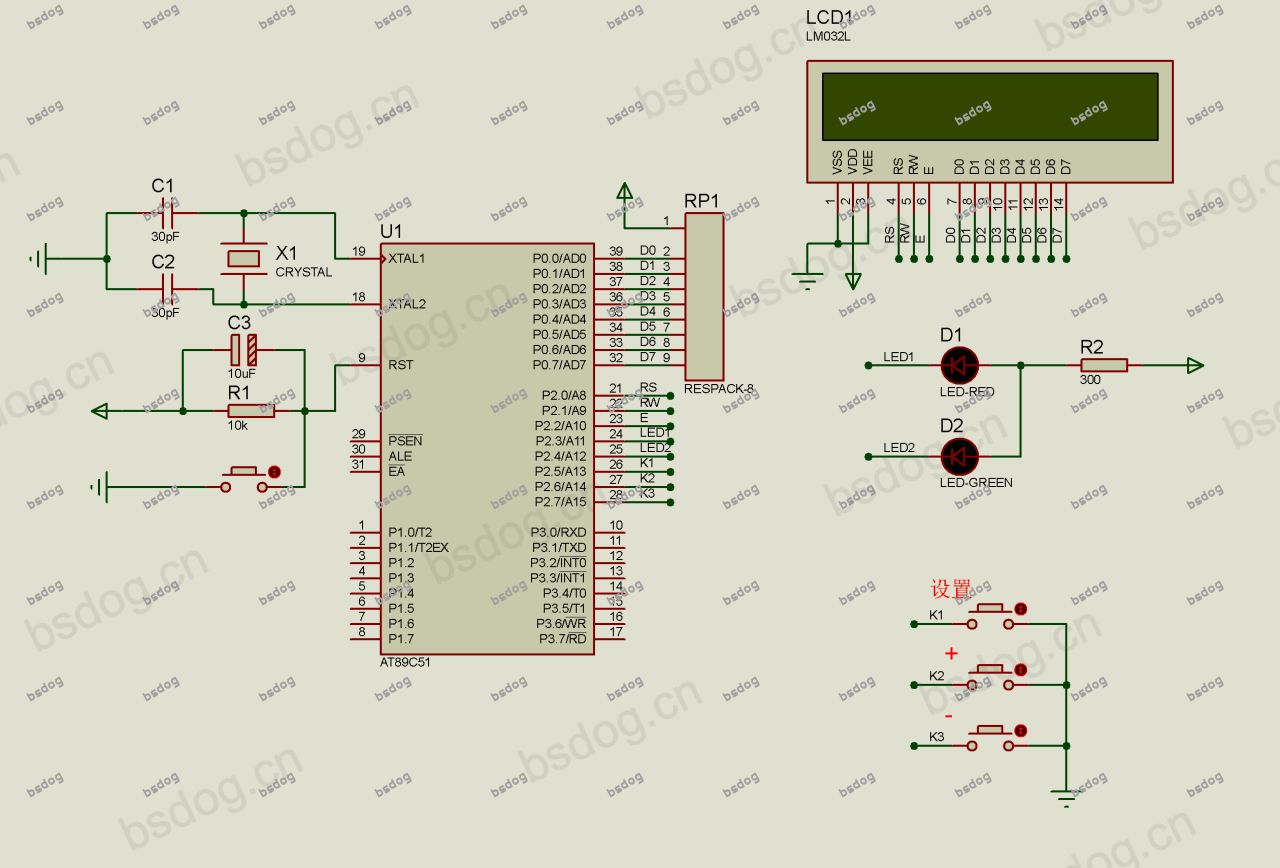Click the K1 net label beside setting switch
This screenshot has width=1280, height=868.
(936, 615)
